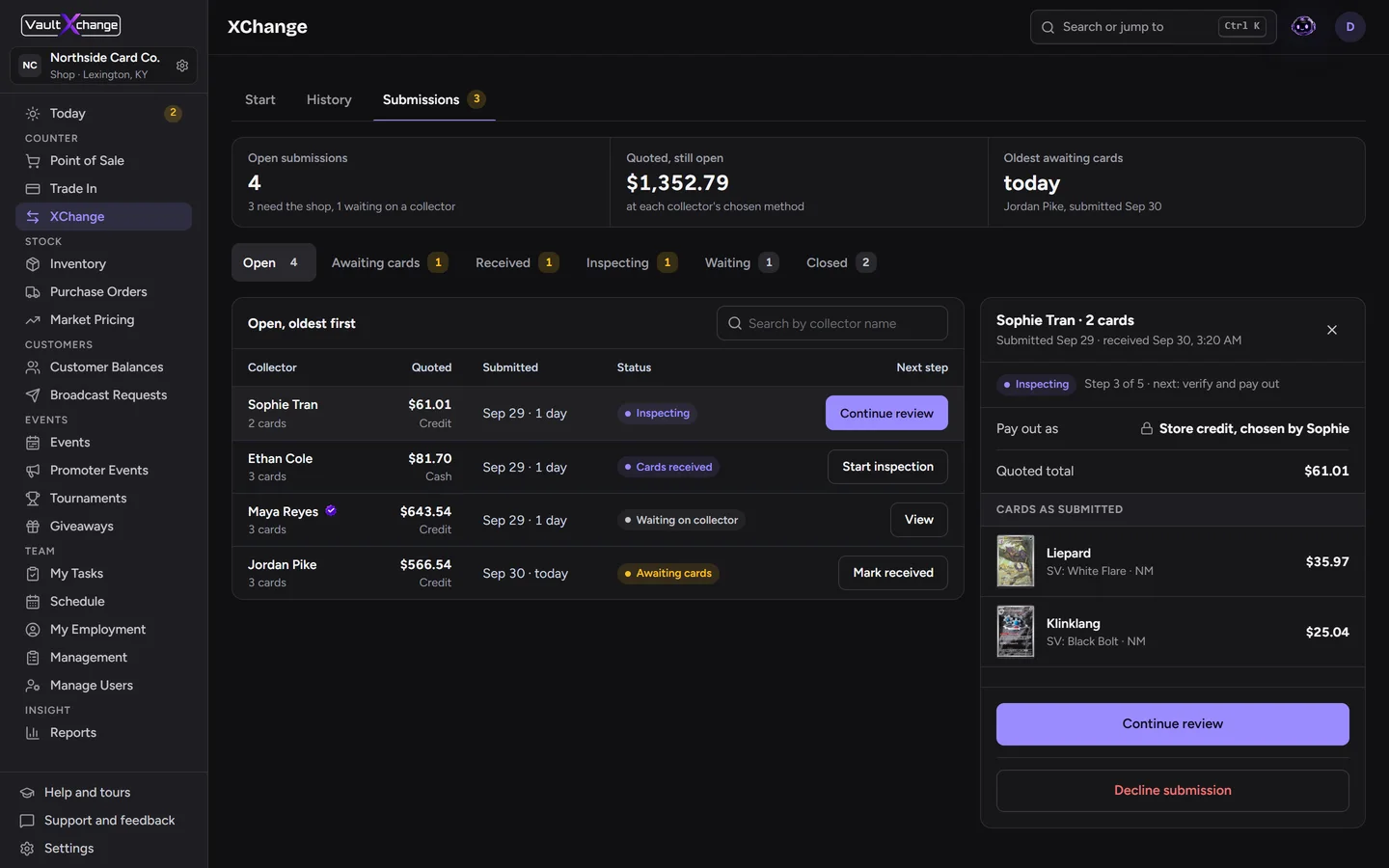
Task: Click the Liepard card thumbnail
Action: [1015, 561]
